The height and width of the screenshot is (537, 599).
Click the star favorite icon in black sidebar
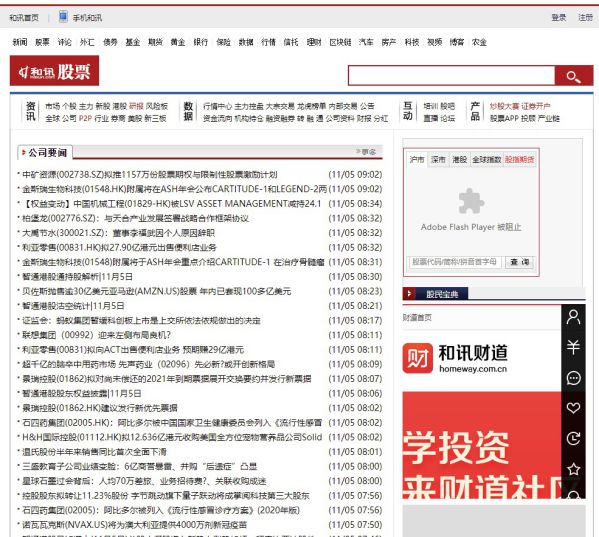pyautogui.click(x=573, y=469)
